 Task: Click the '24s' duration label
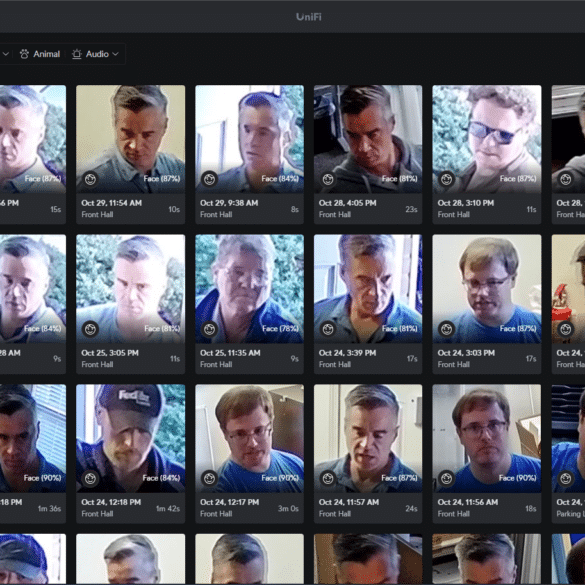[x=412, y=509]
